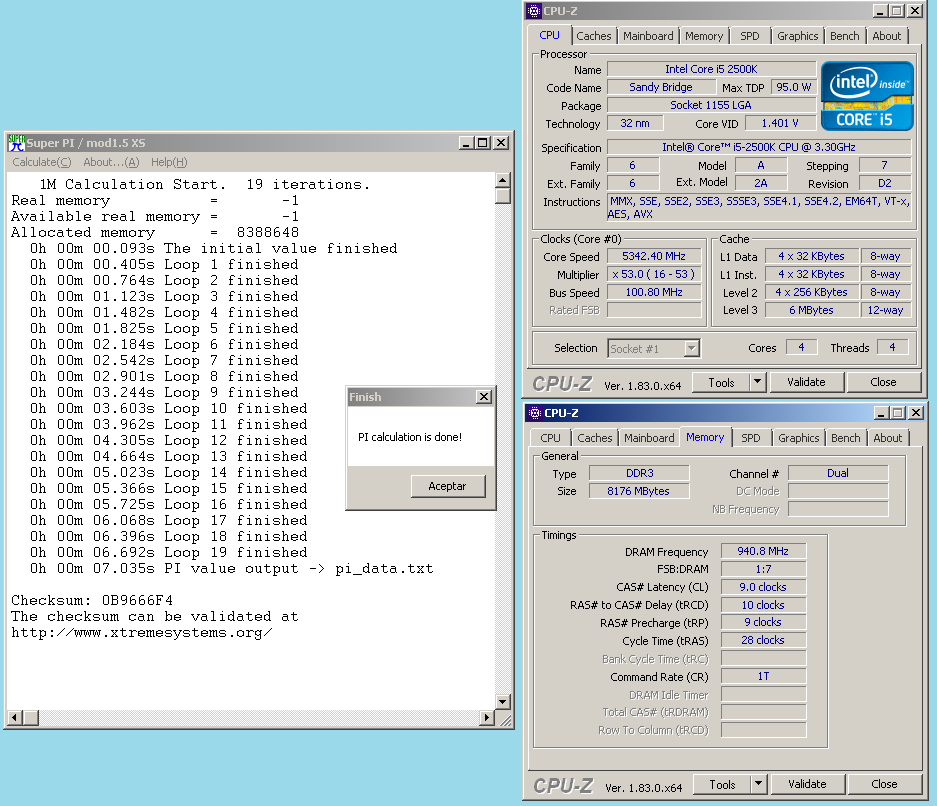Click the Channel # value Dual
Screen dimensions: 937x806
coord(838,473)
